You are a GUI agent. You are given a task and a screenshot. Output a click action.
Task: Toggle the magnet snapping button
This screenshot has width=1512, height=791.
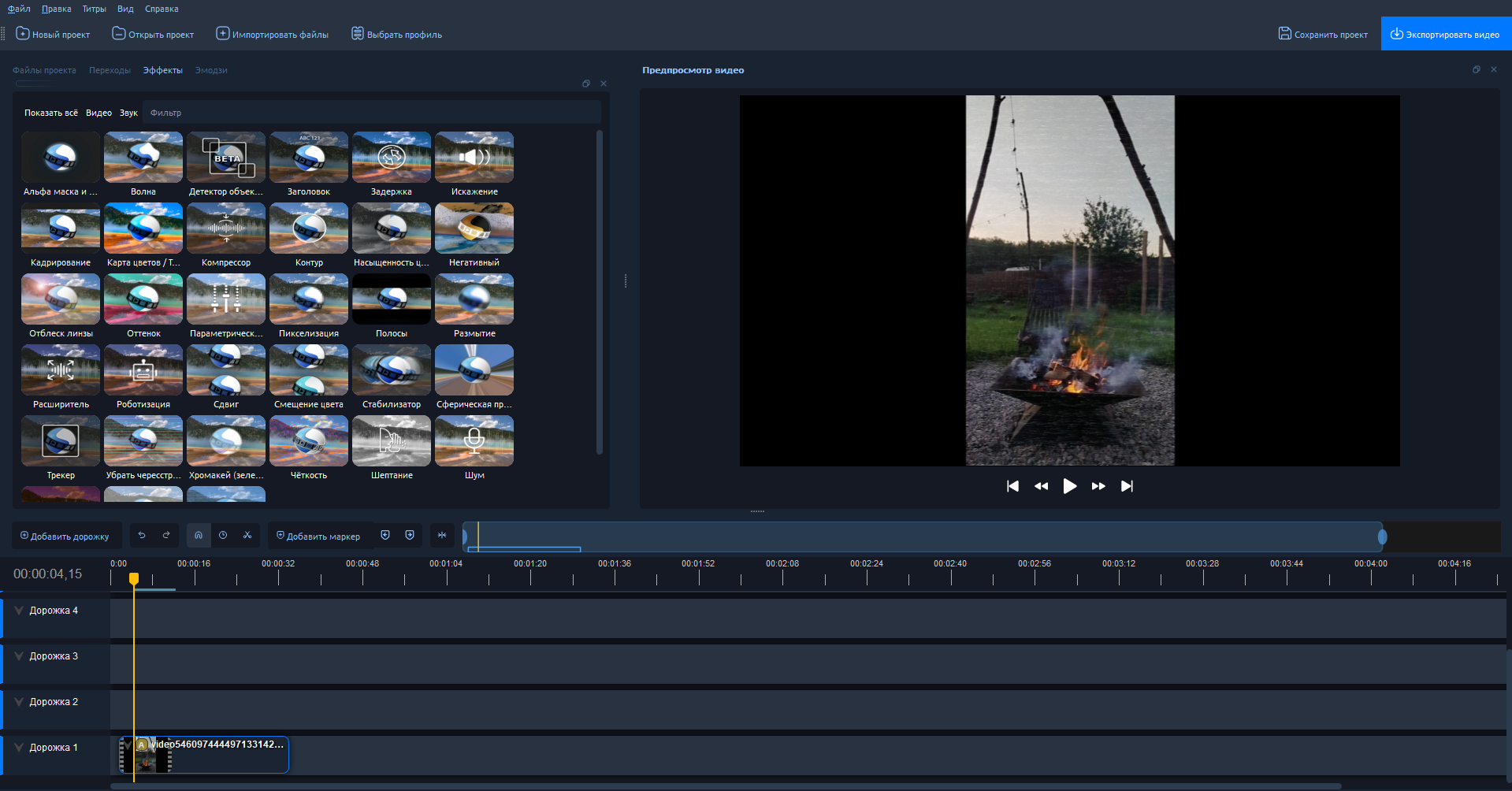[x=199, y=536]
